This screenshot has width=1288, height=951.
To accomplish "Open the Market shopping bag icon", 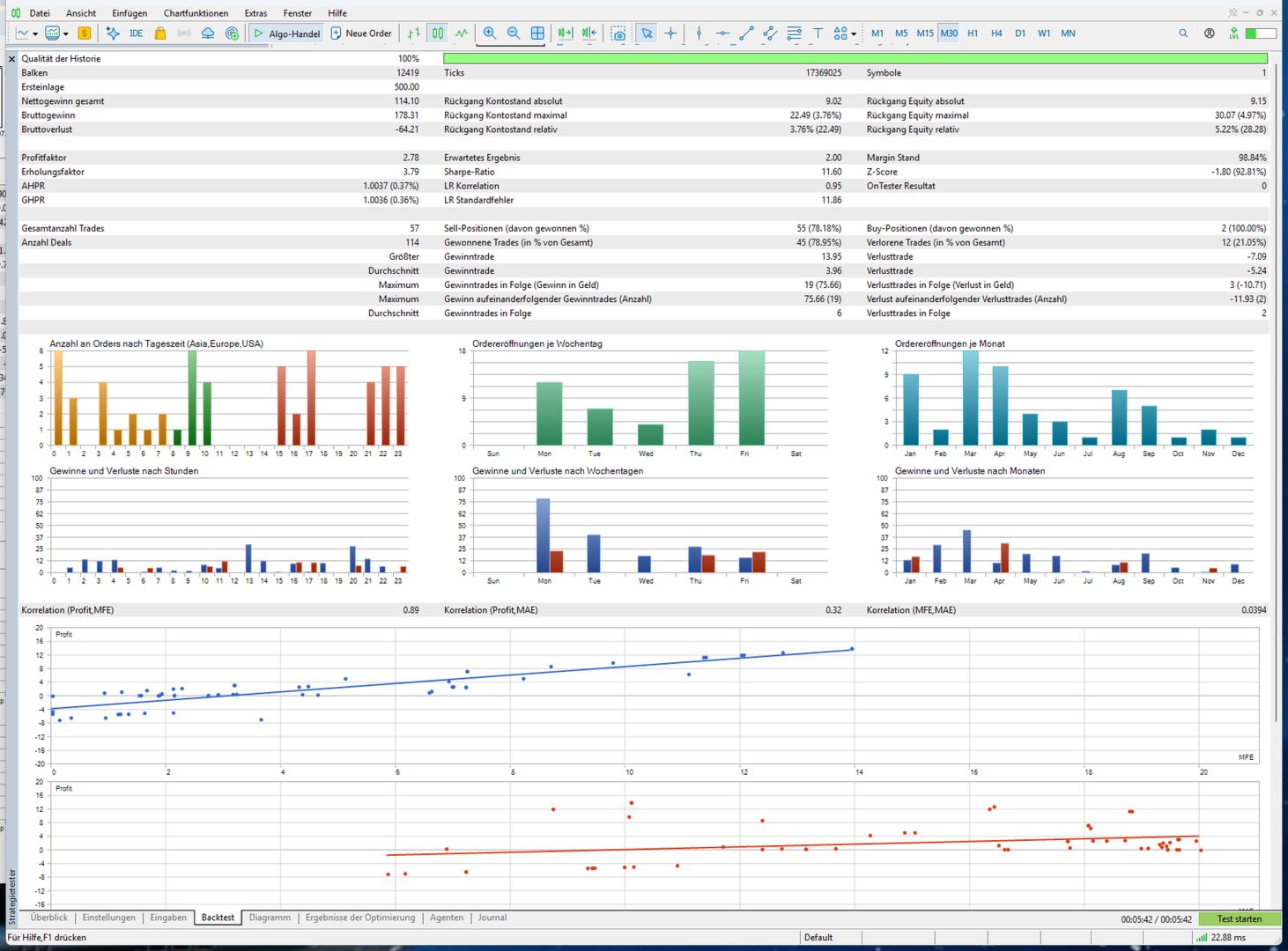I will tap(160, 33).
